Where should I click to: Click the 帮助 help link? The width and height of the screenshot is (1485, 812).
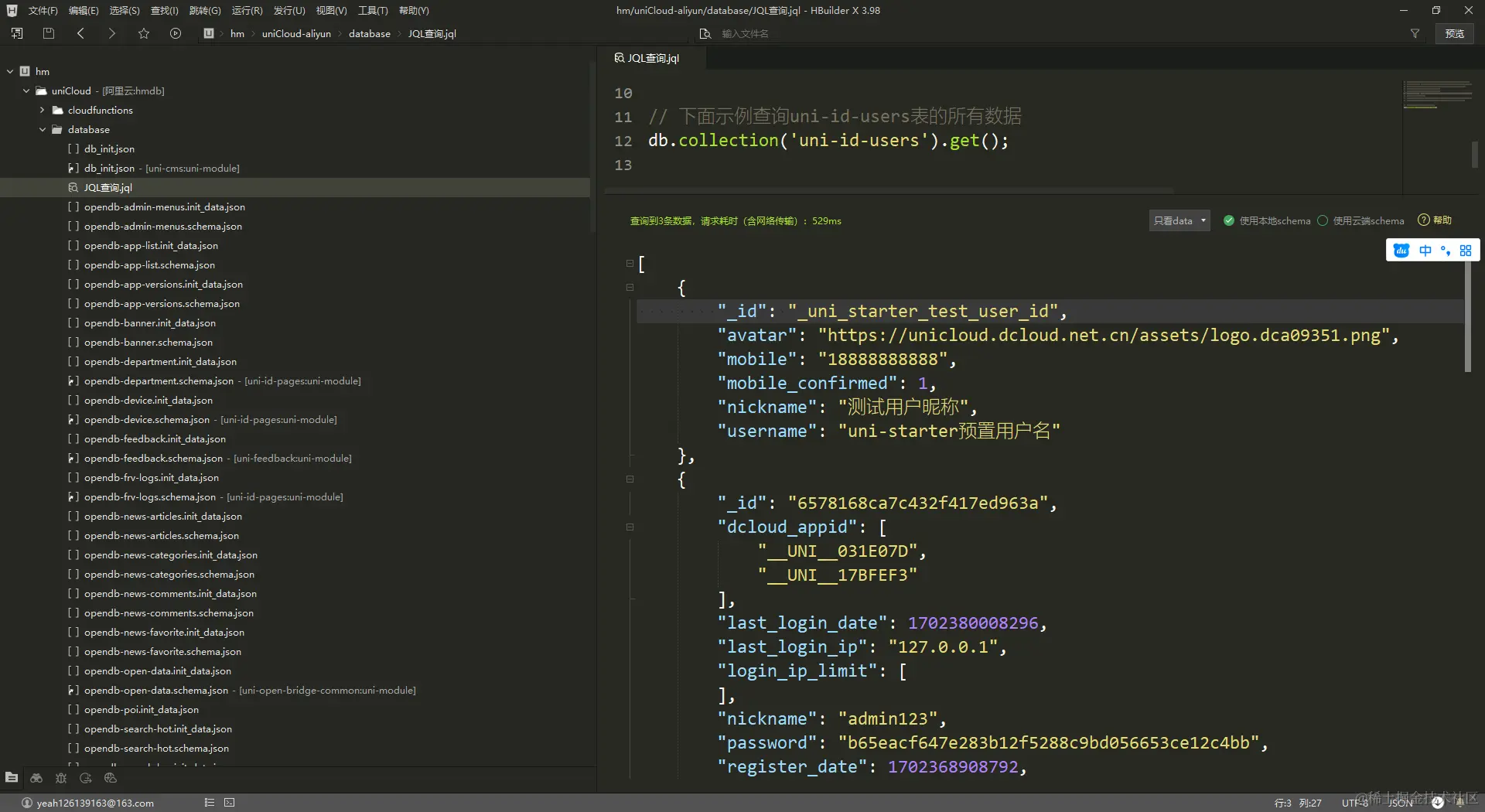pos(1442,220)
